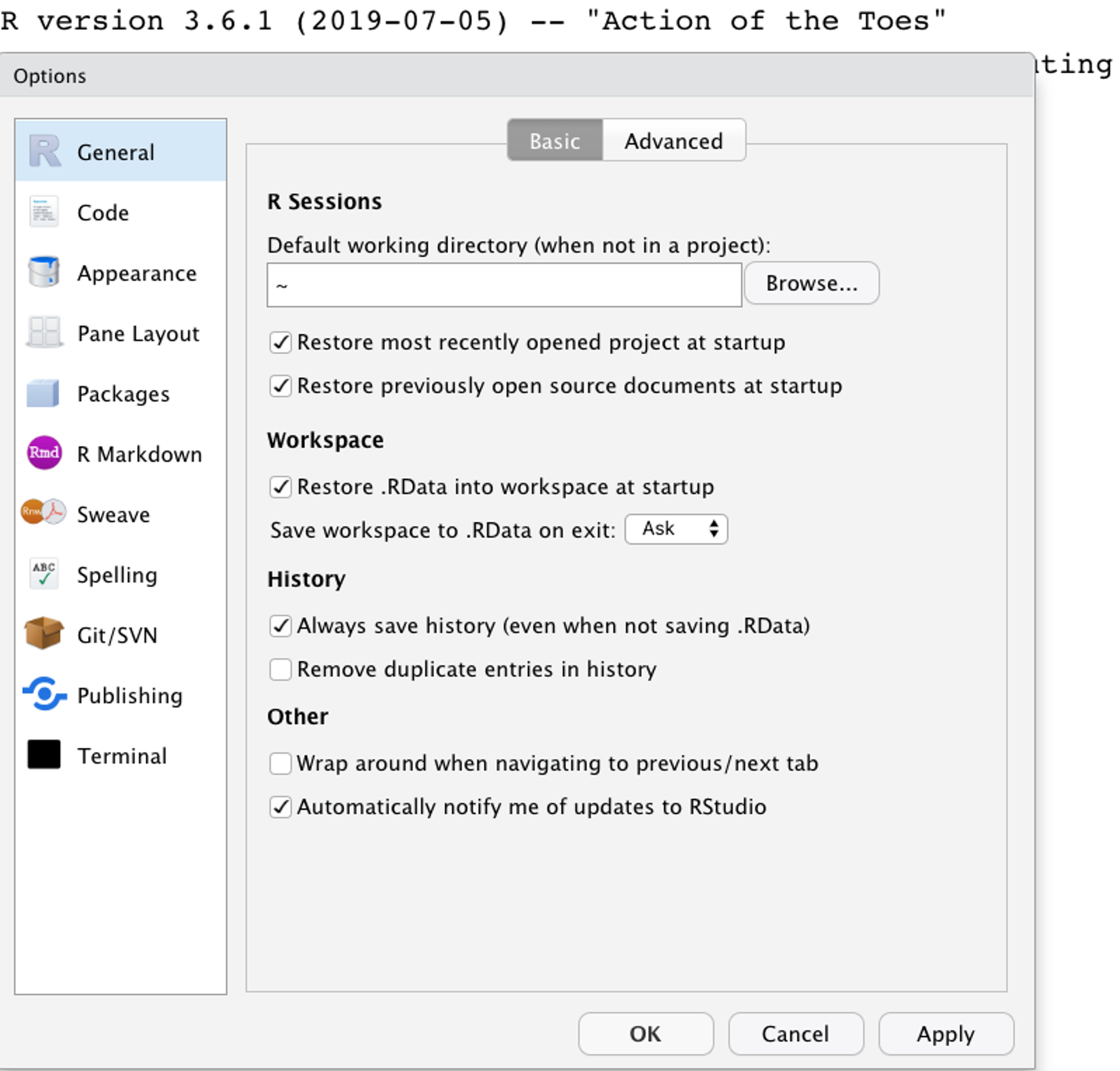Screen dimensions: 1120x1071
Task: Open the Terminal black square icon
Action: point(44,754)
